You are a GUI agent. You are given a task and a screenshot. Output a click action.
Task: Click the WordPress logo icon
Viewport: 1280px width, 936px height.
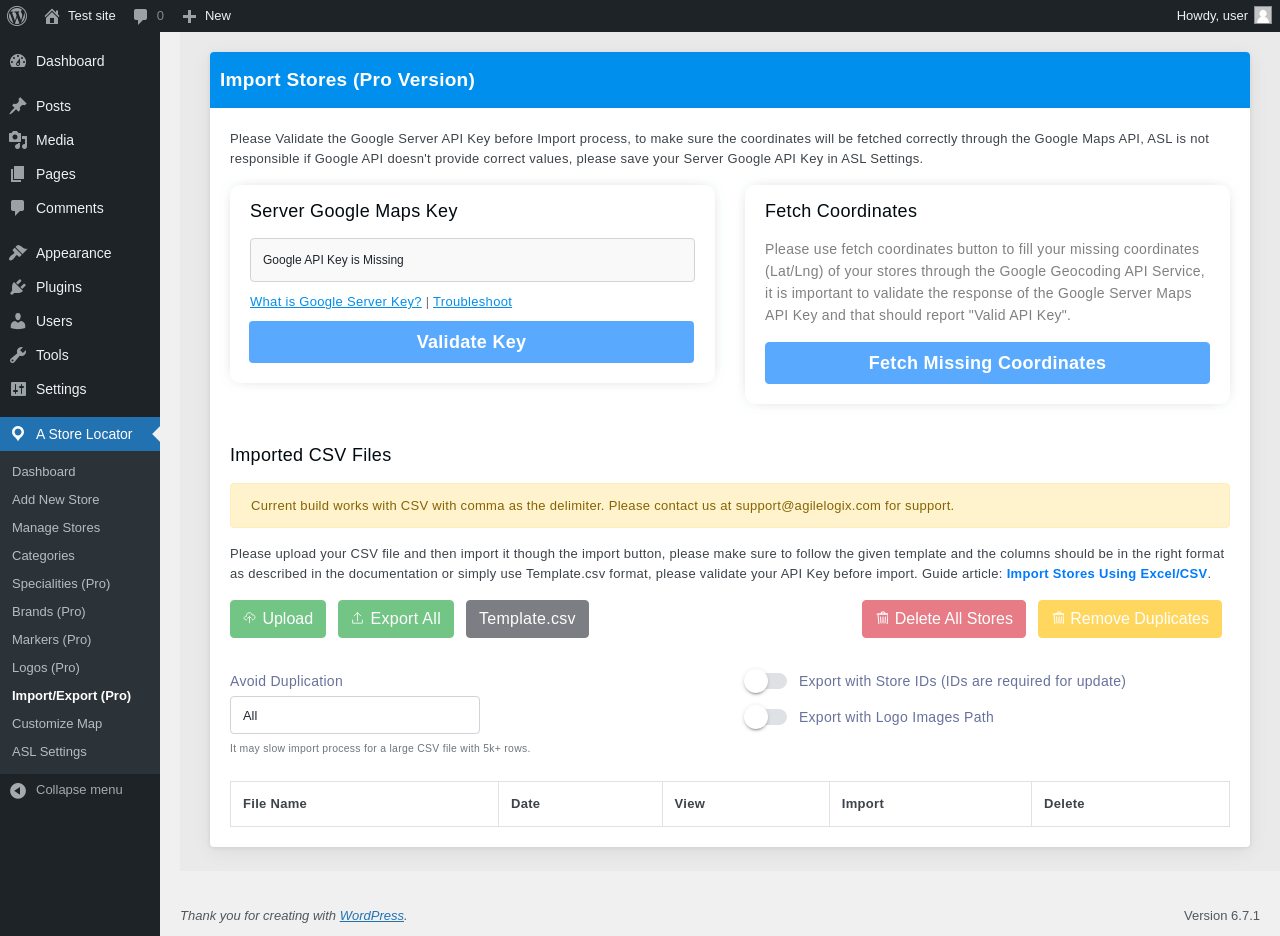click(17, 16)
